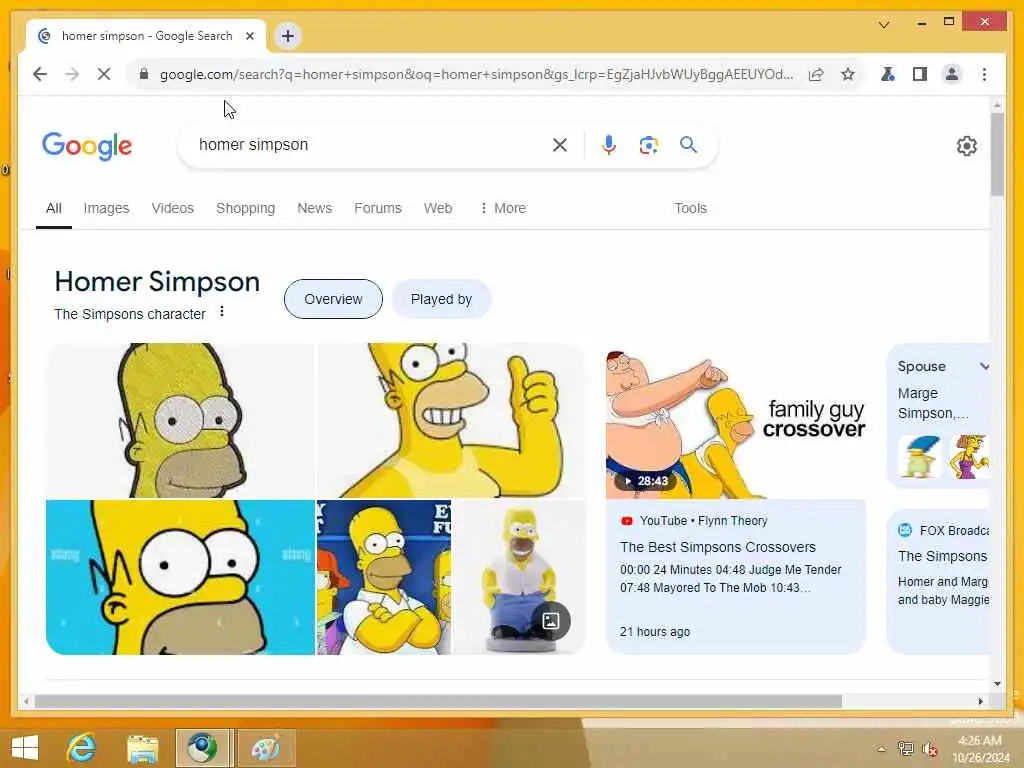Switch to Images results tab
Screen dimensions: 1024x768
point(106,208)
